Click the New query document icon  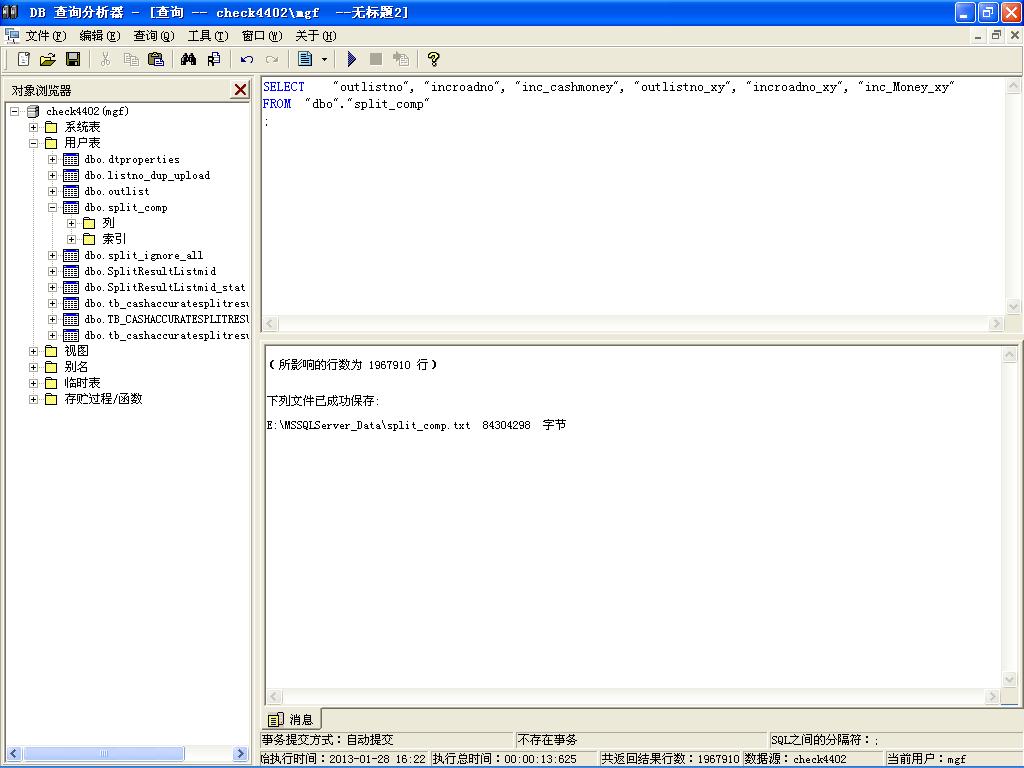pyautogui.click(x=24, y=59)
